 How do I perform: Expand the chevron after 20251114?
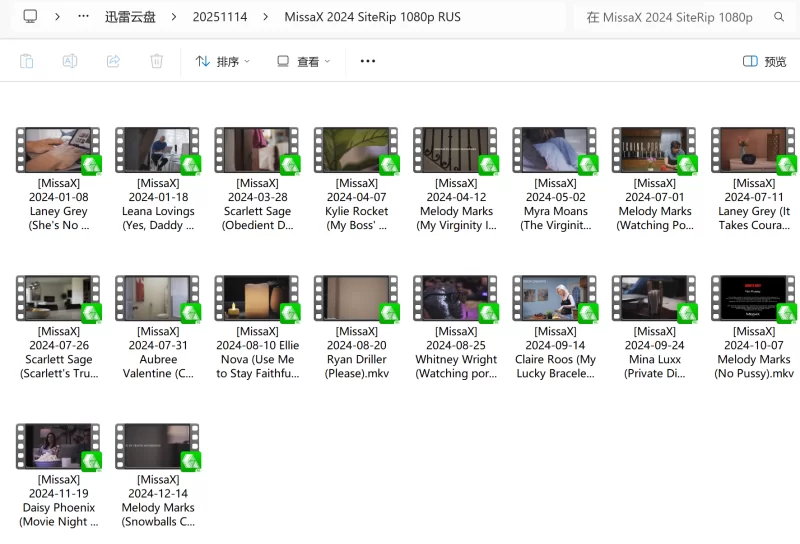tap(265, 17)
